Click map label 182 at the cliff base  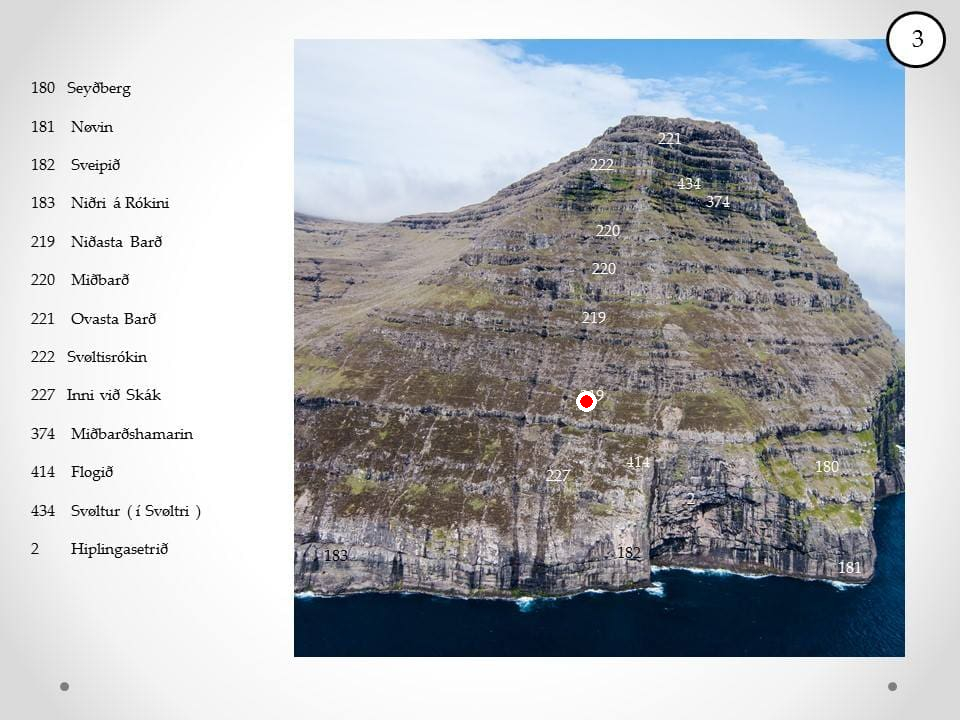629,553
